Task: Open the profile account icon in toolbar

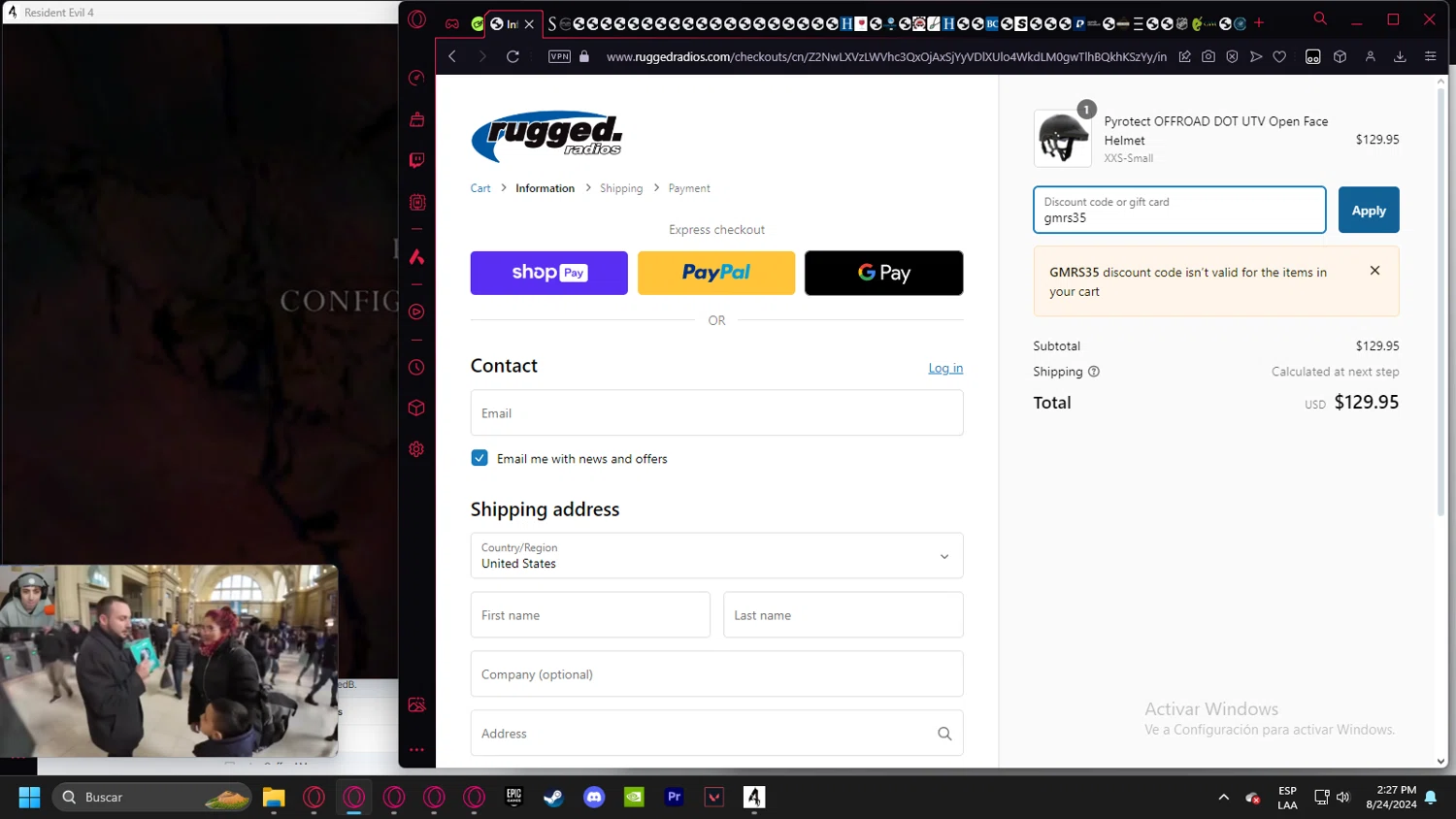Action: coord(1371,56)
